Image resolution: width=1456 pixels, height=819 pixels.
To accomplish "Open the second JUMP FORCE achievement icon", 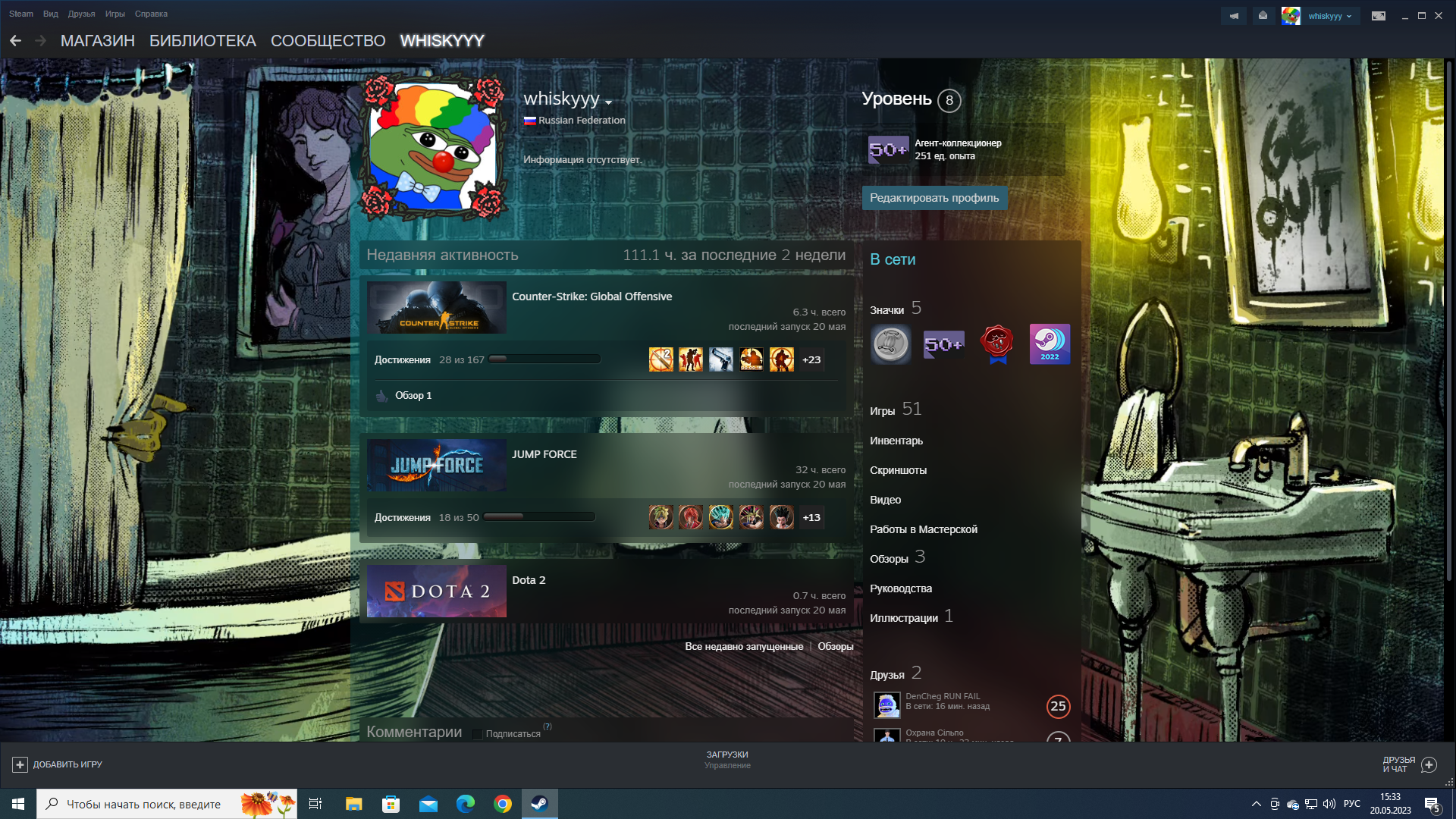I will click(691, 517).
